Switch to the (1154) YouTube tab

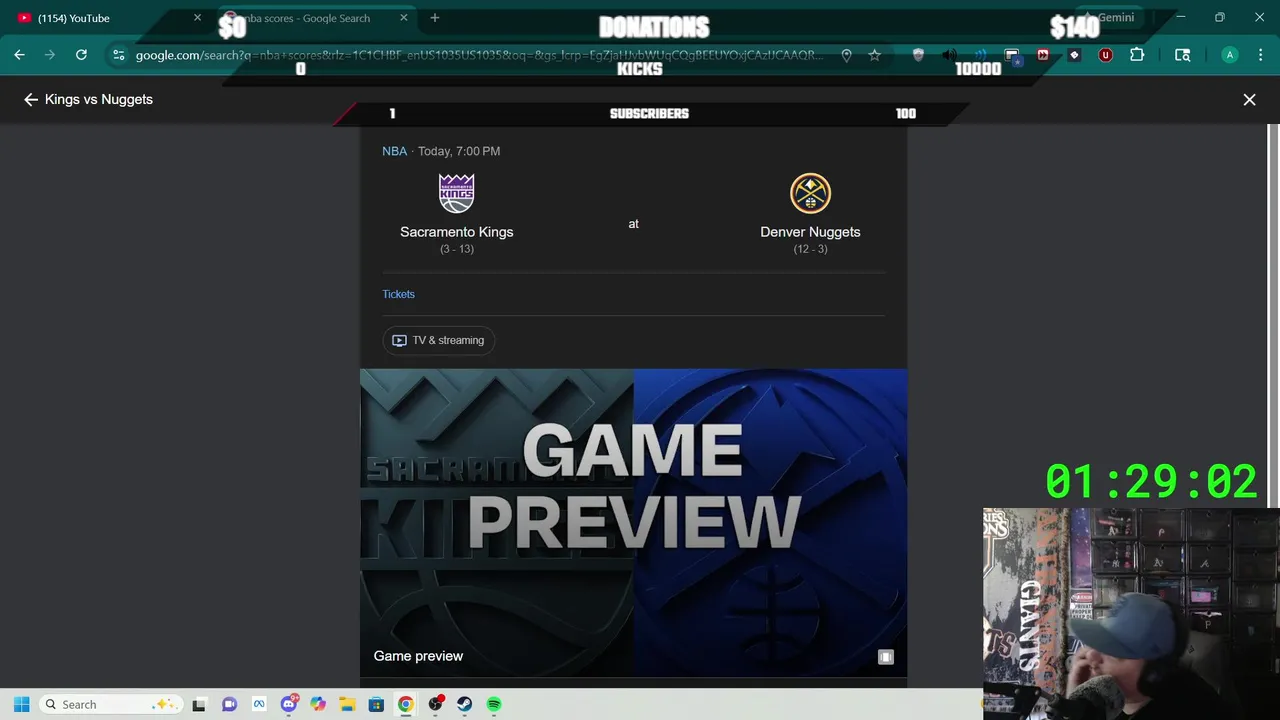click(110, 18)
